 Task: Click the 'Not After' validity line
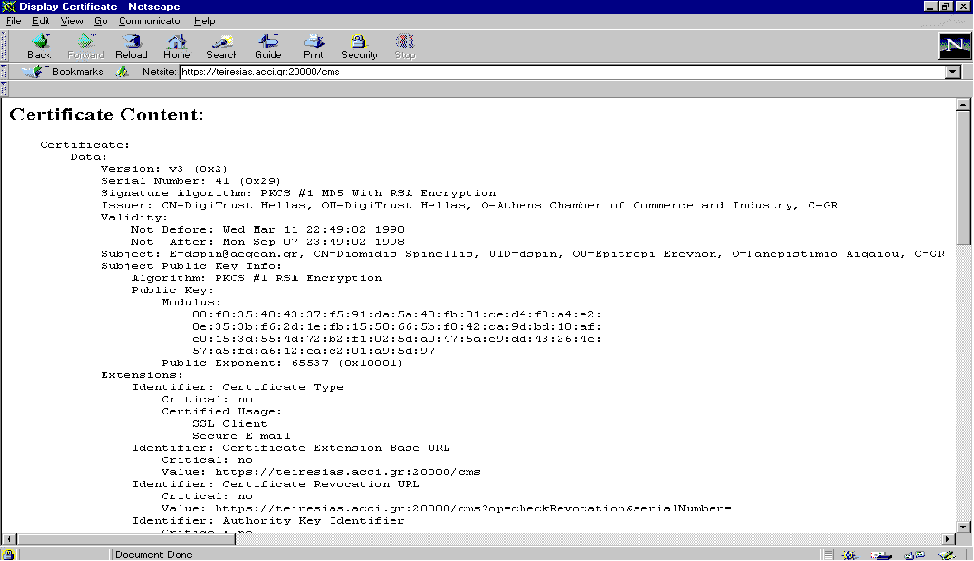point(268,242)
